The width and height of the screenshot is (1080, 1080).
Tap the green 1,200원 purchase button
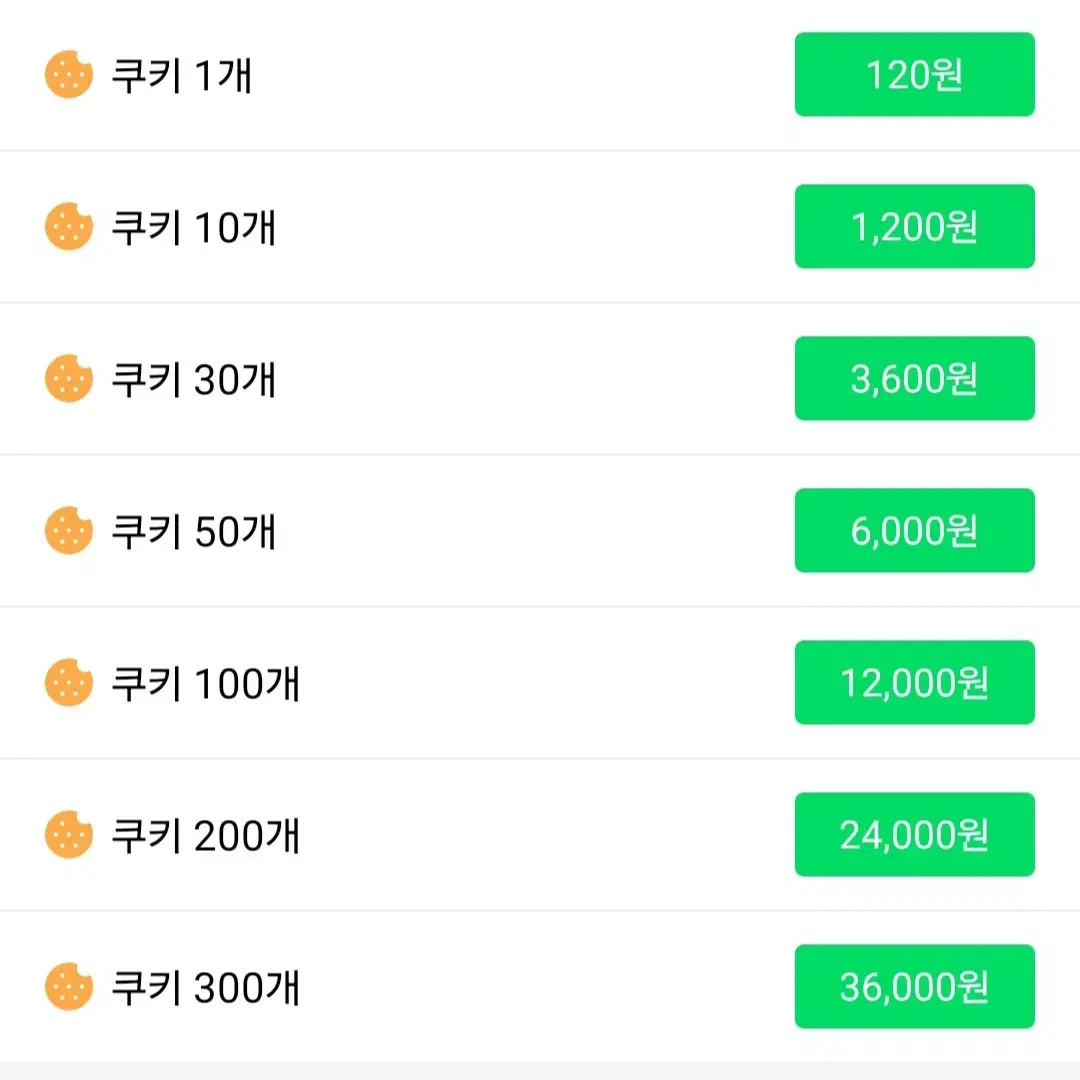click(x=915, y=227)
